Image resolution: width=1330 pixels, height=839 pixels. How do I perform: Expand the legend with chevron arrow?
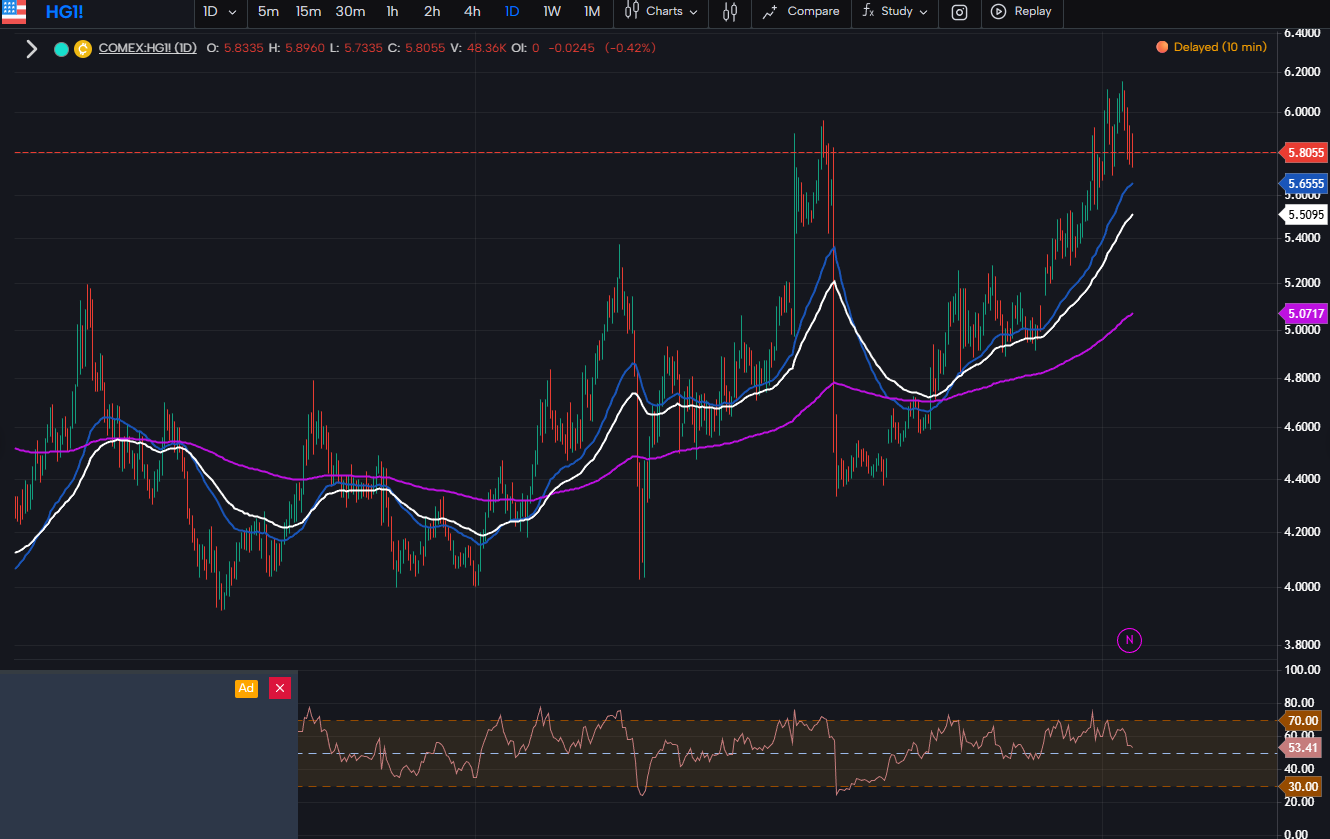31,49
